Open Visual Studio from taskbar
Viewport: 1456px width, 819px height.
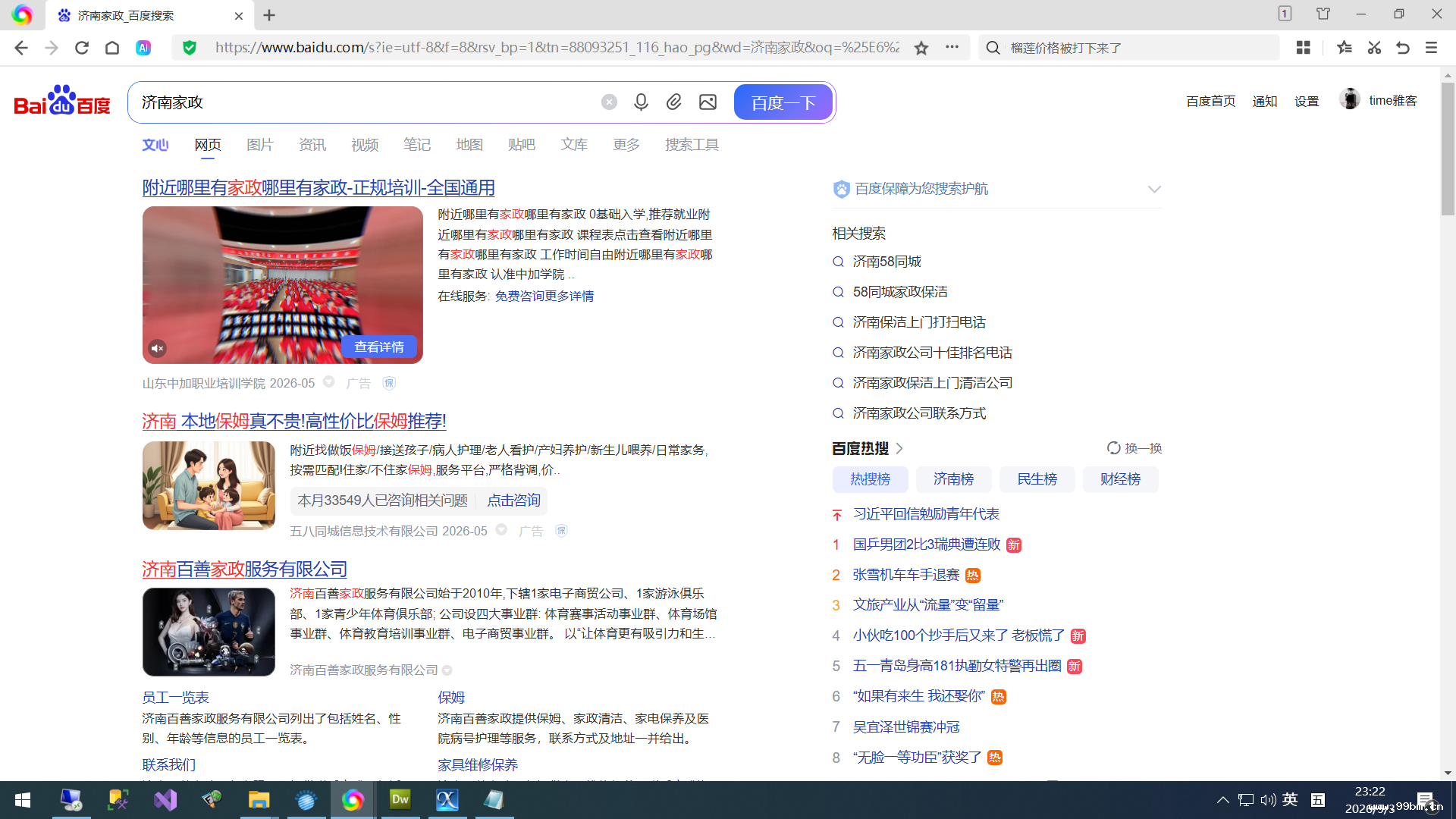tap(165, 800)
